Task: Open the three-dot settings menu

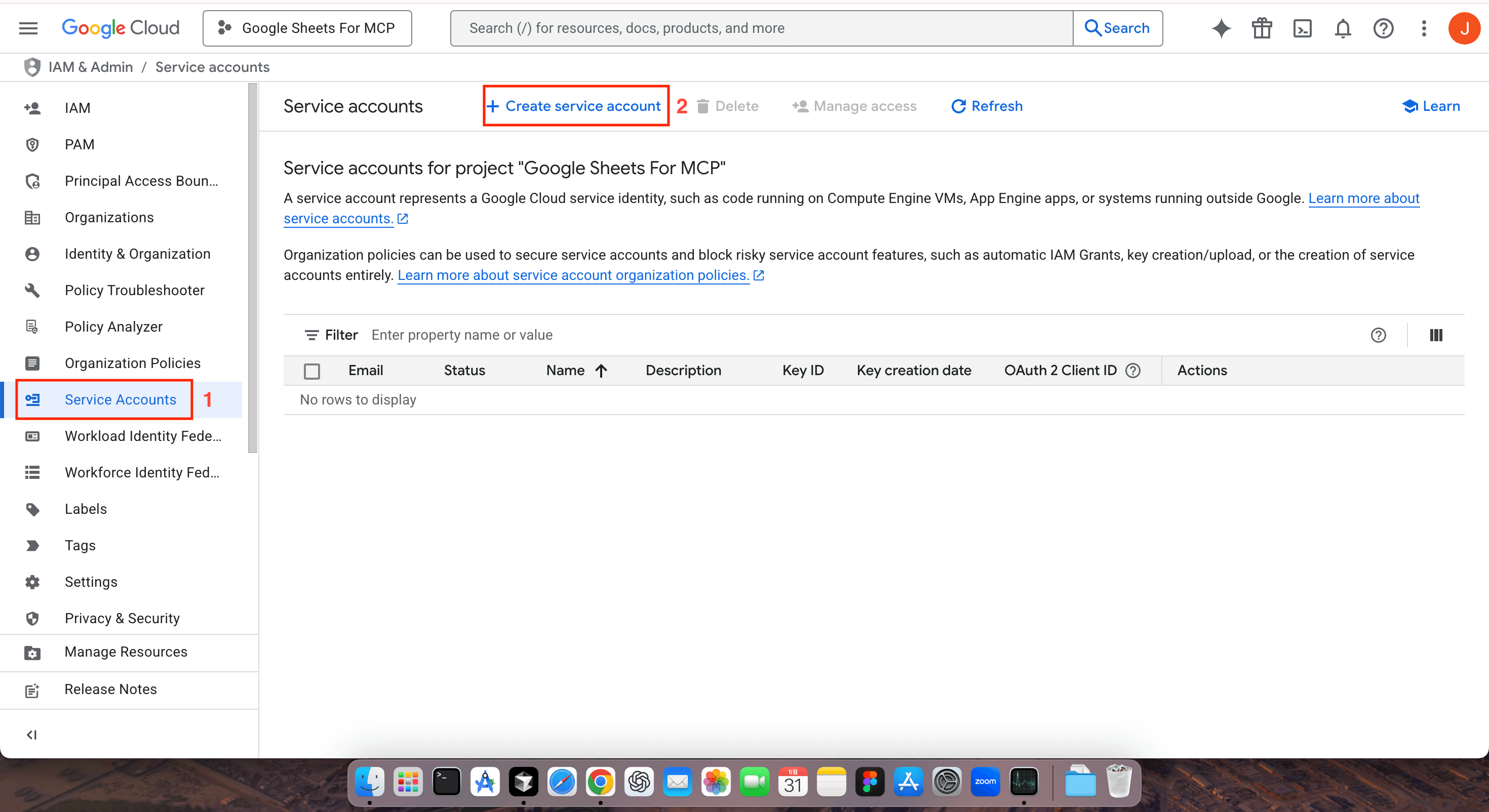Action: click(x=1424, y=28)
